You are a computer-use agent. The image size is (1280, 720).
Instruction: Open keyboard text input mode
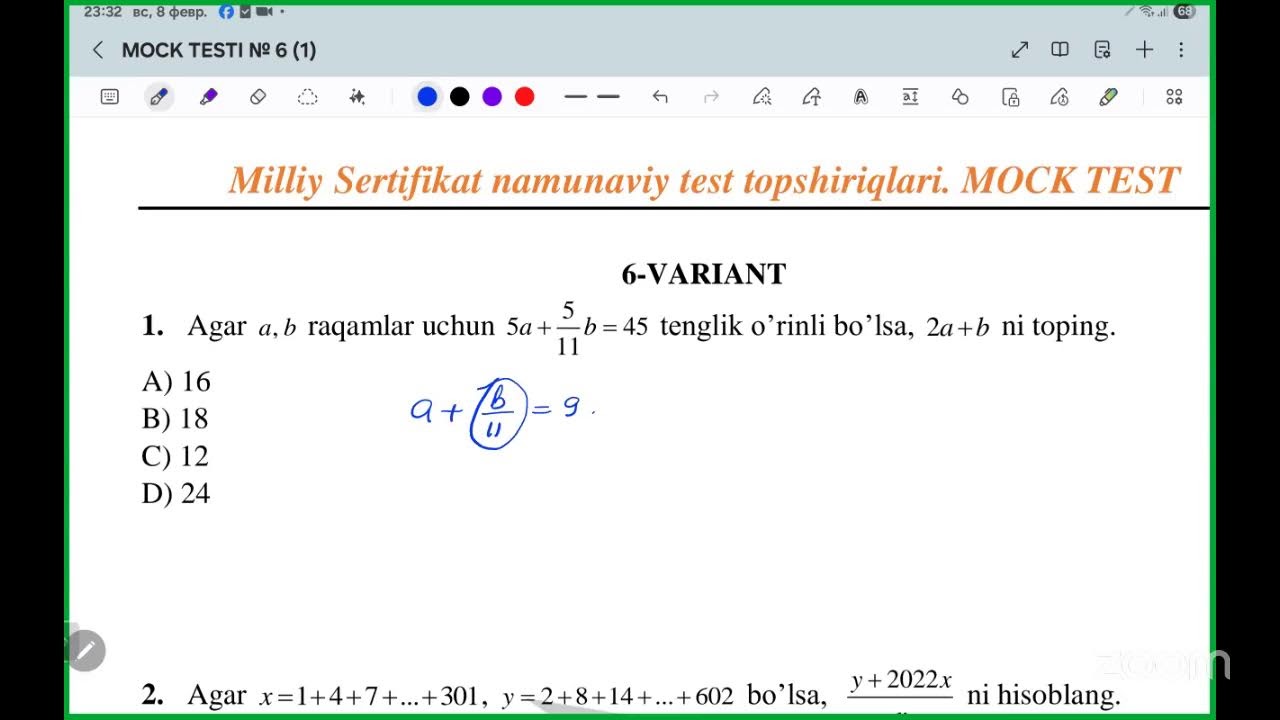click(110, 97)
